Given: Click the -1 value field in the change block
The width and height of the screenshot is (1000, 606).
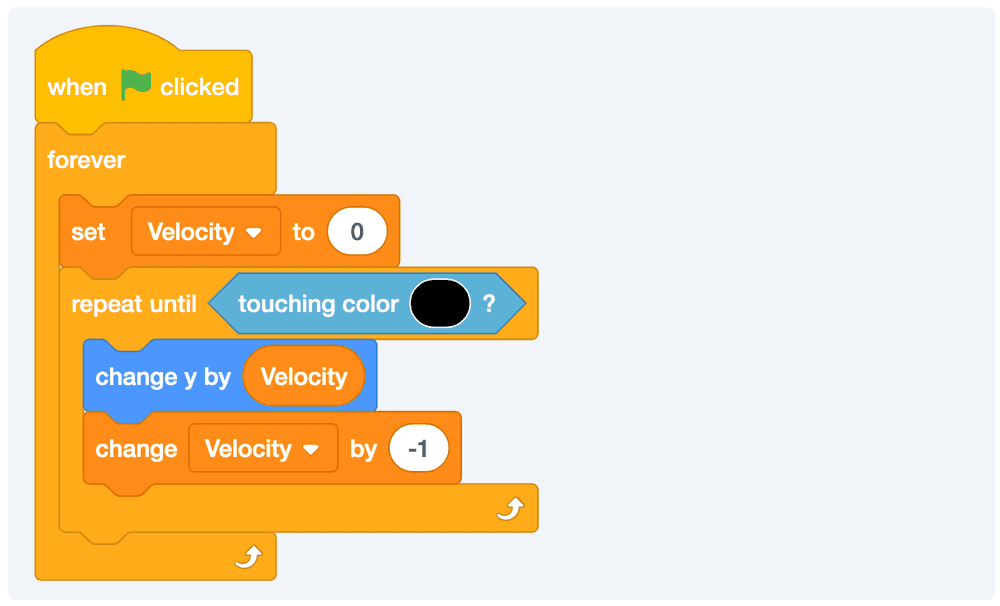Looking at the screenshot, I should point(419,449).
